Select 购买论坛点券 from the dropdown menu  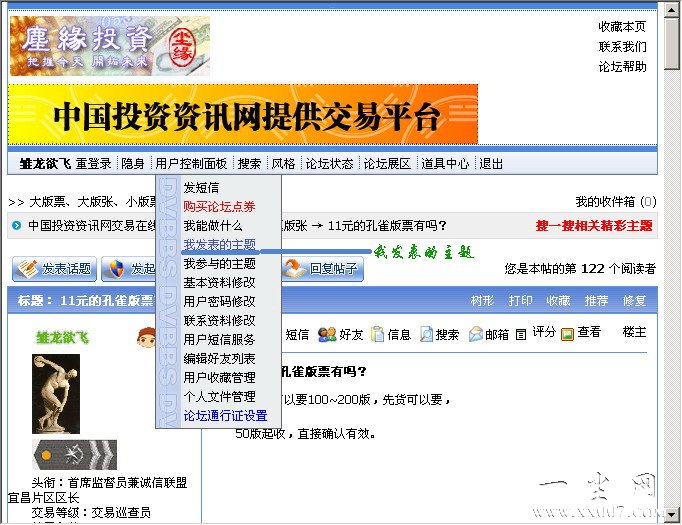tap(219, 207)
